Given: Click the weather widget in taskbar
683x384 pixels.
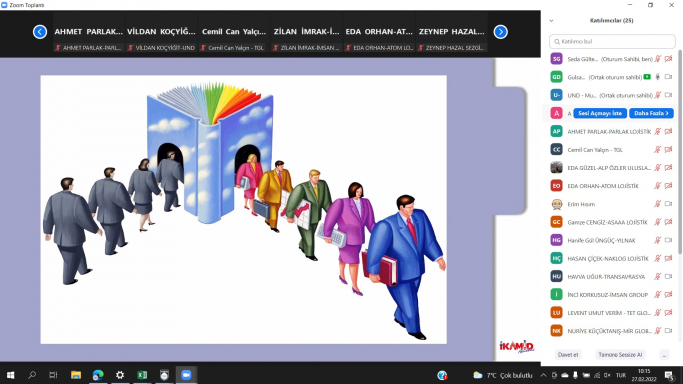Looking at the screenshot, I should [x=503, y=375].
